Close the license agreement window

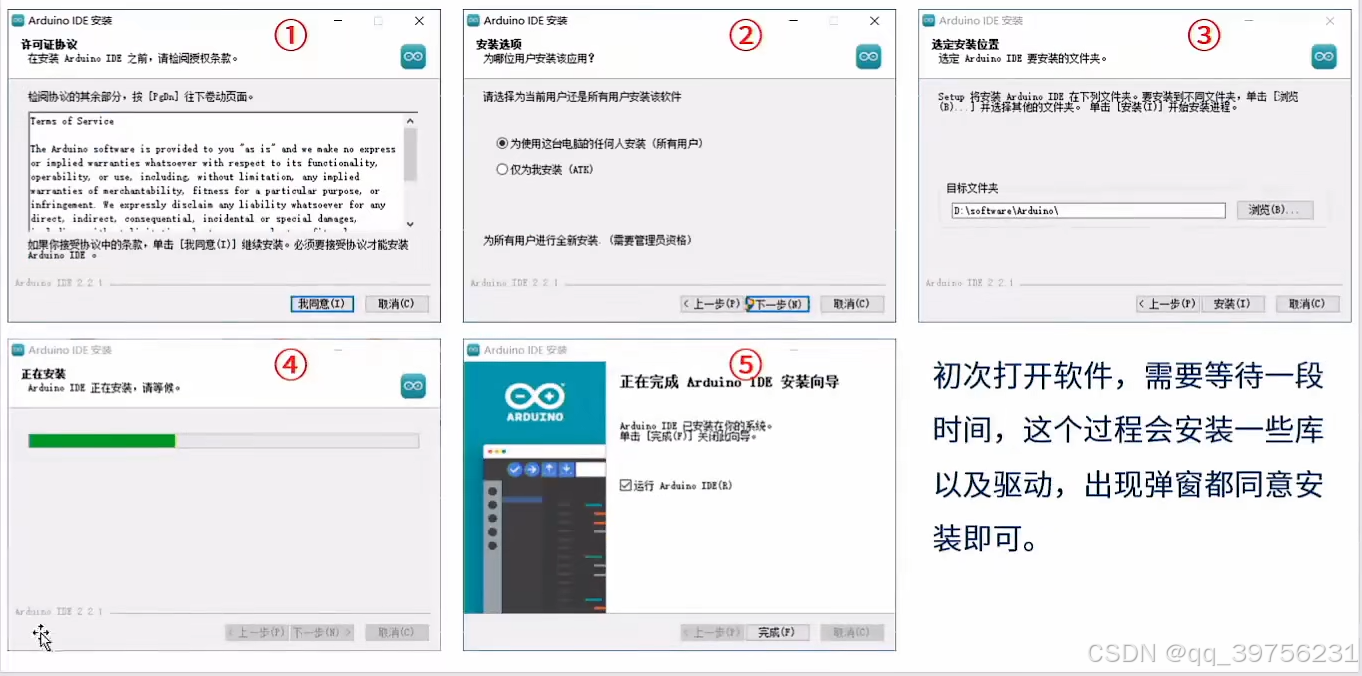(419, 21)
